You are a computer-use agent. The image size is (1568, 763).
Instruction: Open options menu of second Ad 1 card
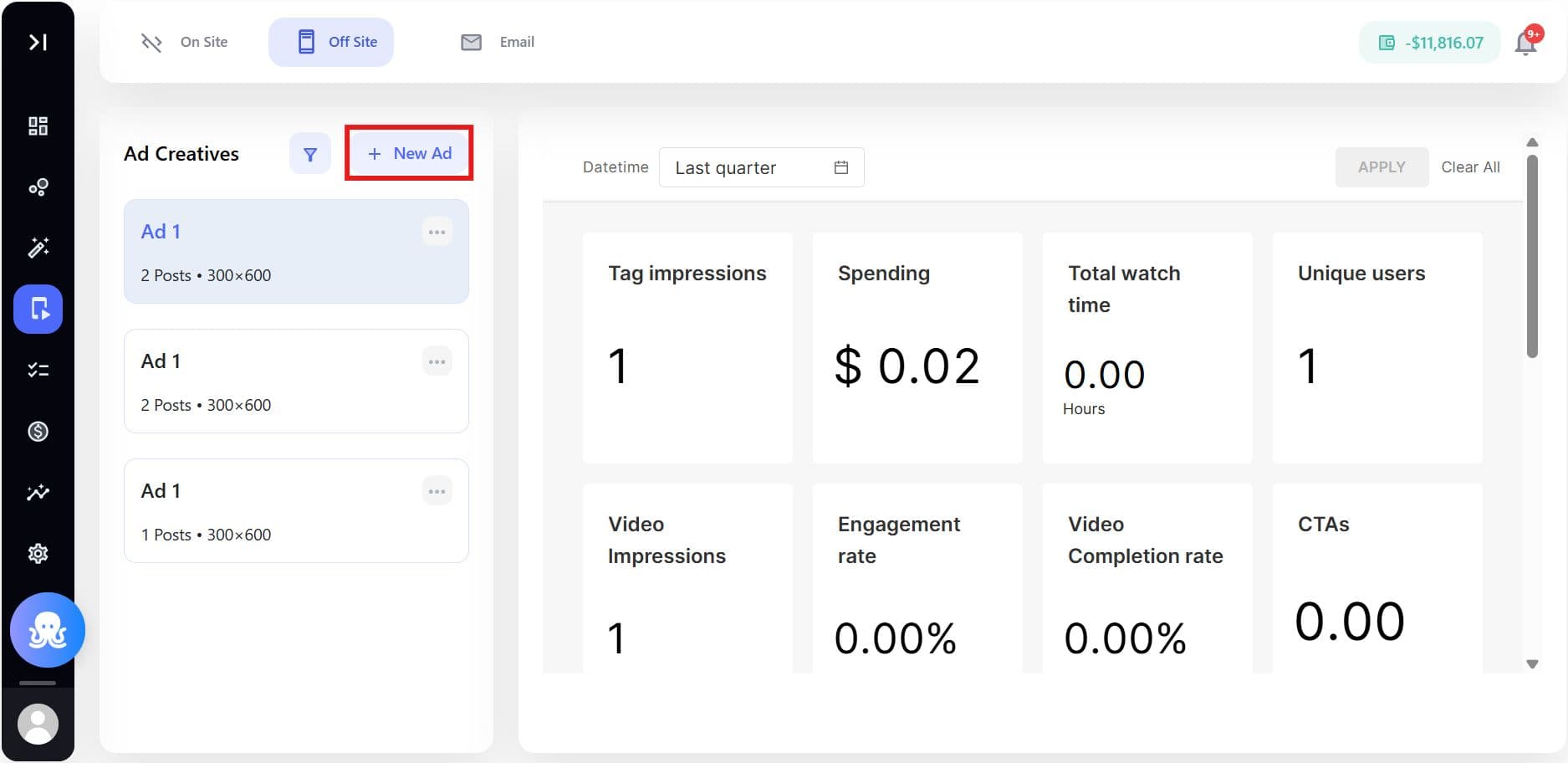point(437,361)
